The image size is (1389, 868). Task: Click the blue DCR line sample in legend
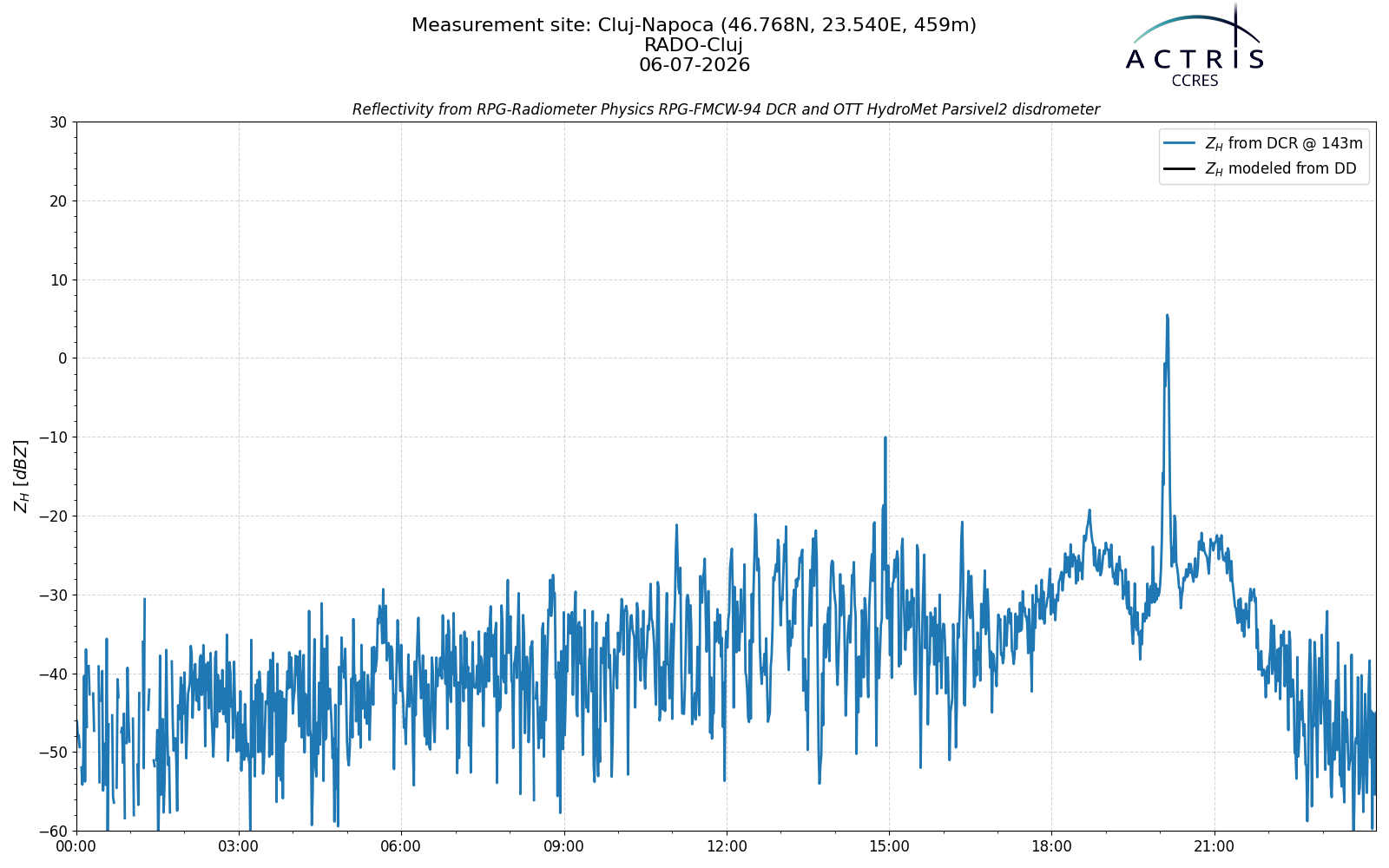click(x=1181, y=143)
